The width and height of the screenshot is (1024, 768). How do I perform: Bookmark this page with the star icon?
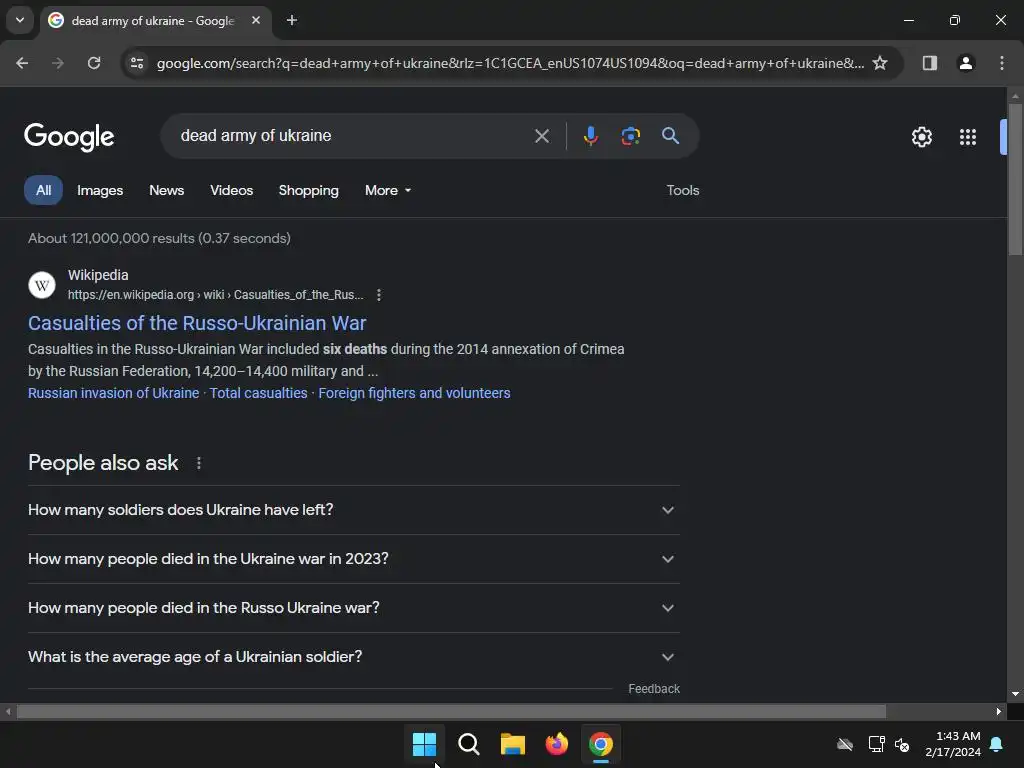[x=880, y=63]
